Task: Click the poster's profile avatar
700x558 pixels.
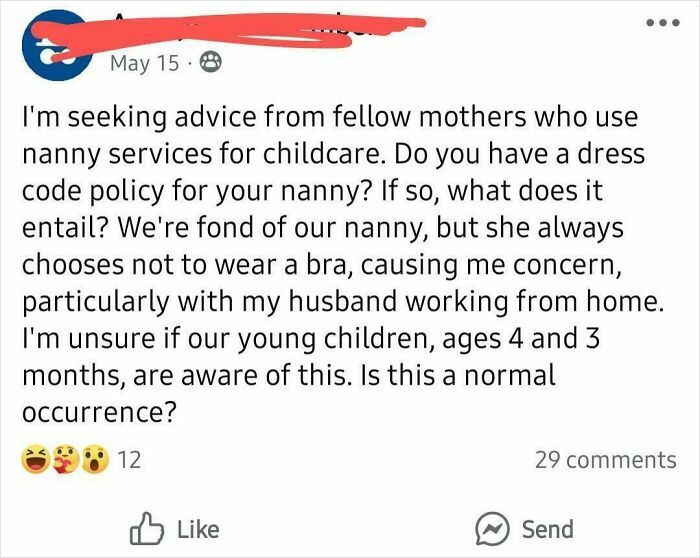Action: point(52,47)
